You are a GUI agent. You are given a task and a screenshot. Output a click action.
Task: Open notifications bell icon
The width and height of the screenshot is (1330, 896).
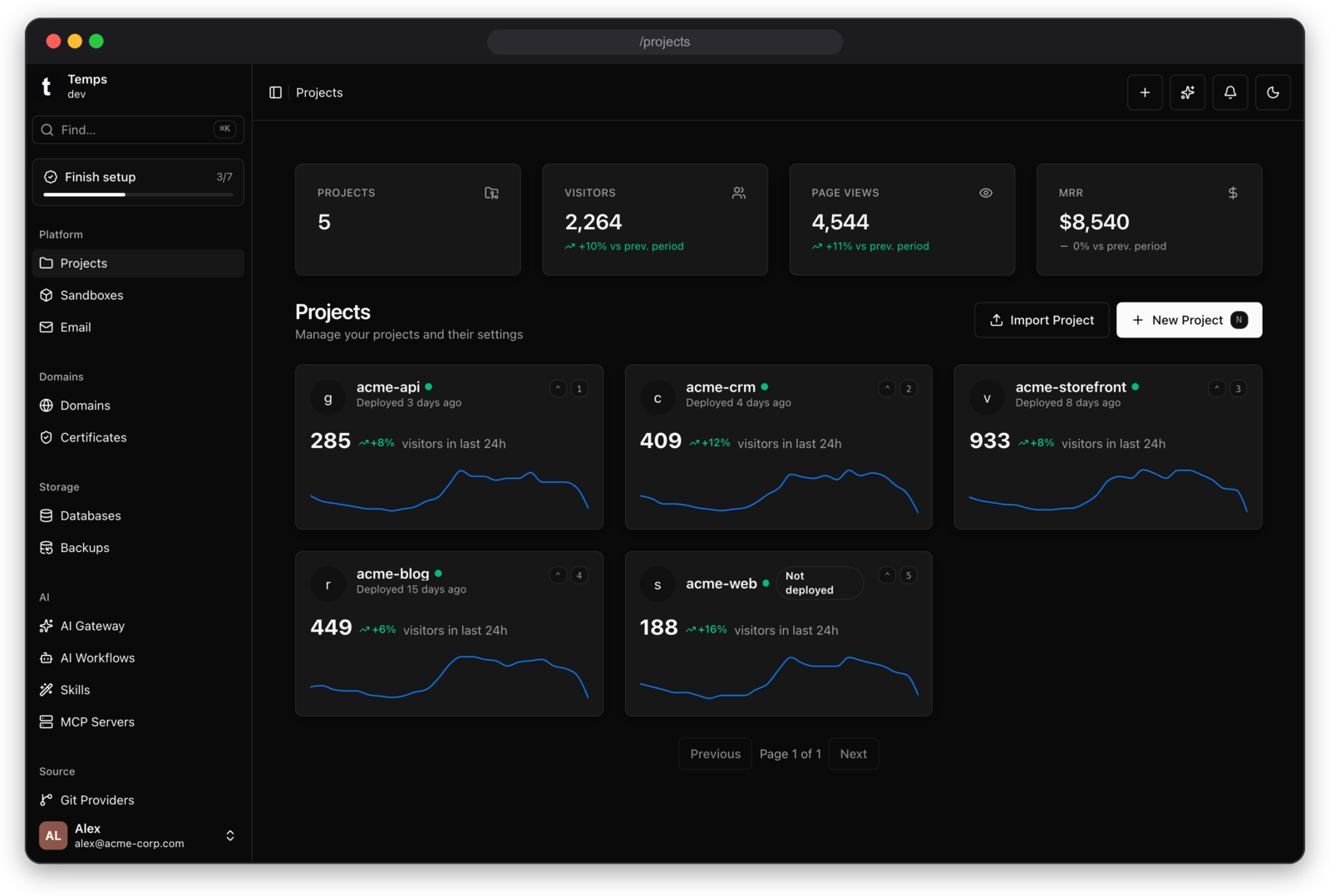[x=1230, y=92]
